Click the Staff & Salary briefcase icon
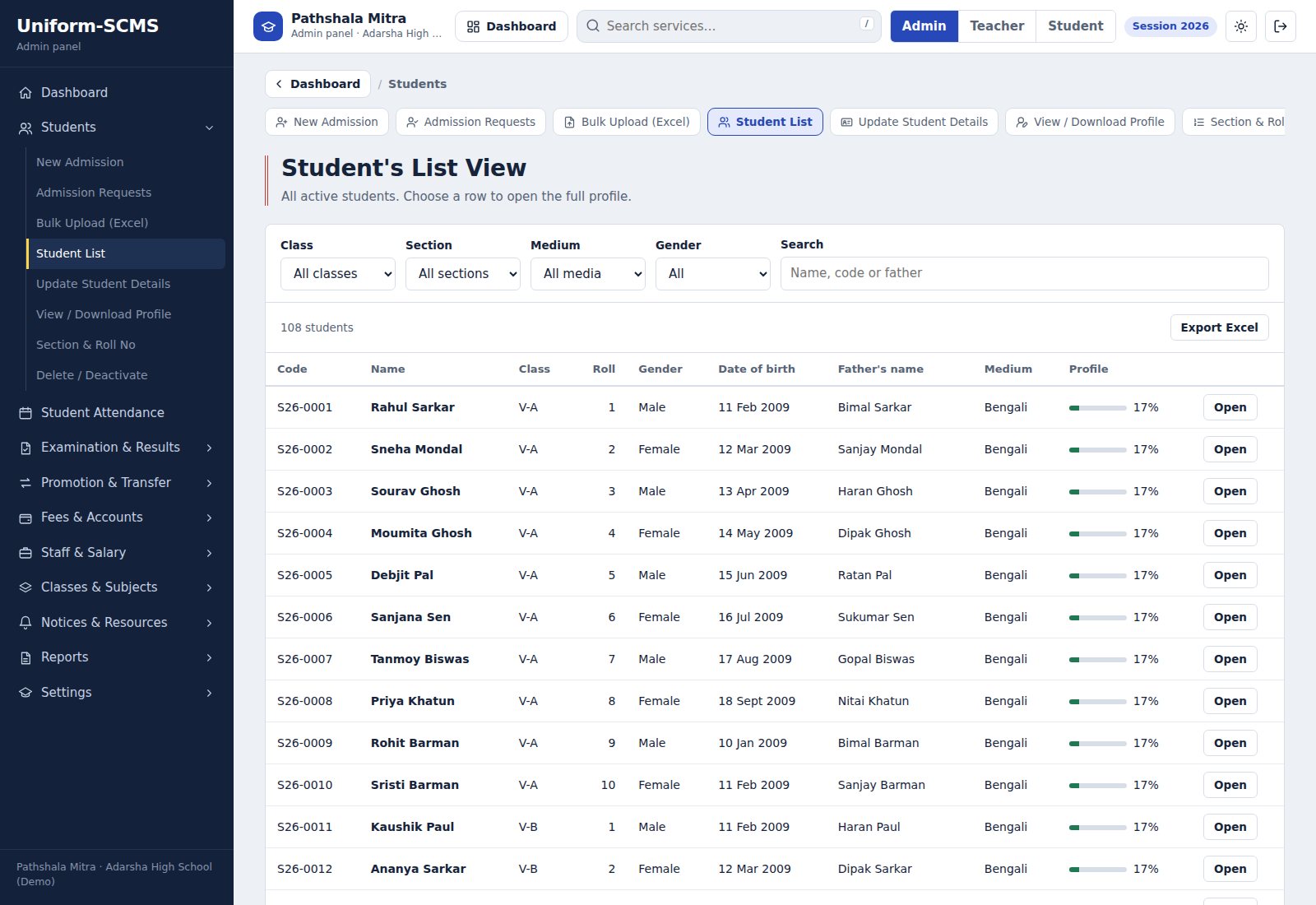Screen dimensions: 1316x905 click(x=25, y=553)
